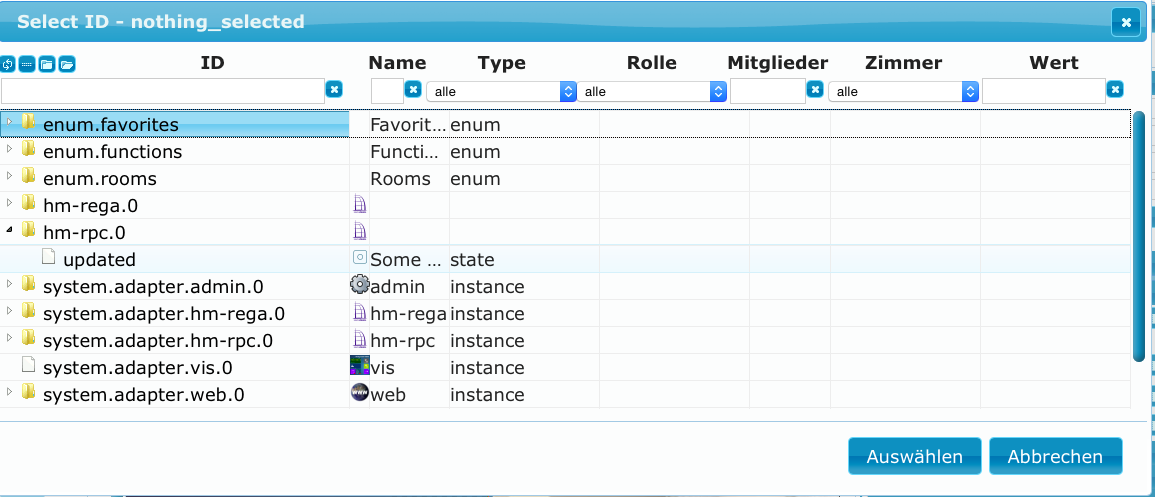Collapse the hm-rpc.0 tree node
This screenshot has width=1155, height=497.
(x=10, y=230)
